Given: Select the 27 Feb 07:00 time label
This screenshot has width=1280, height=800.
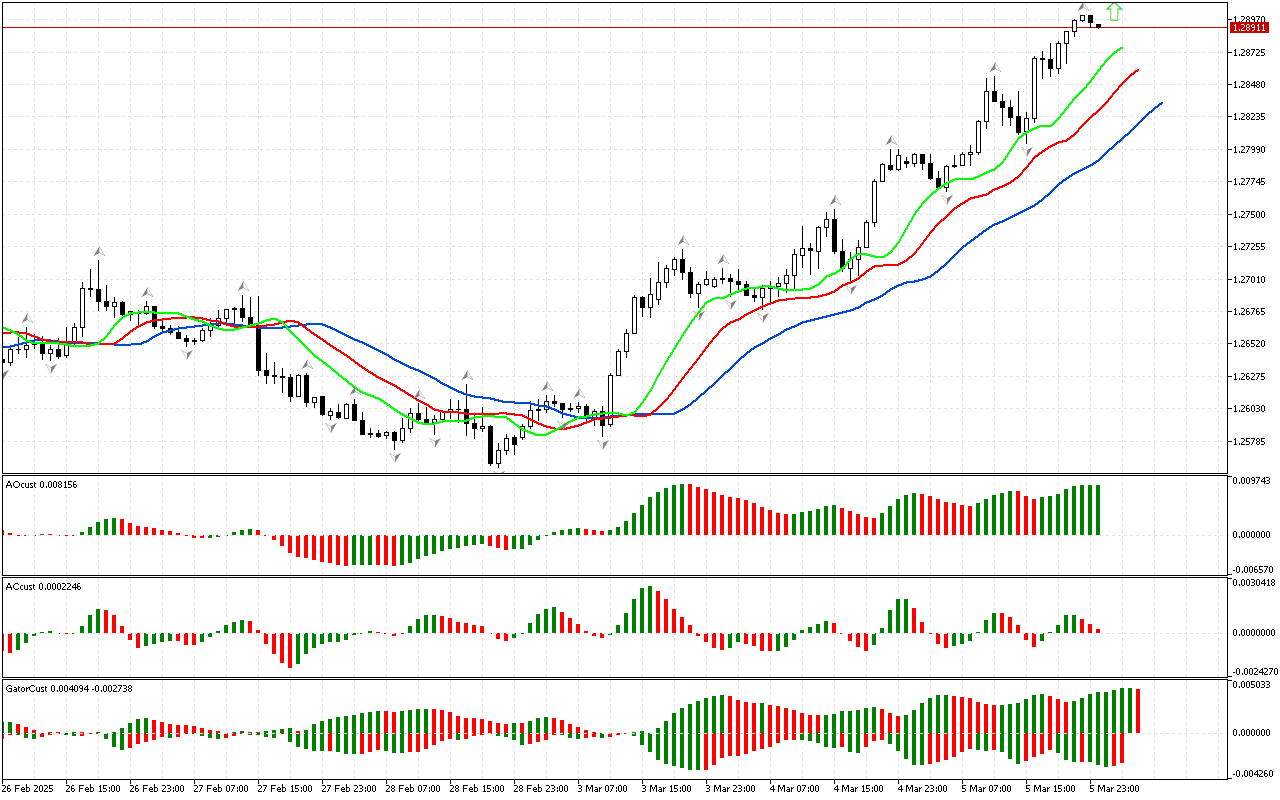Looking at the screenshot, I should [x=220, y=789].
